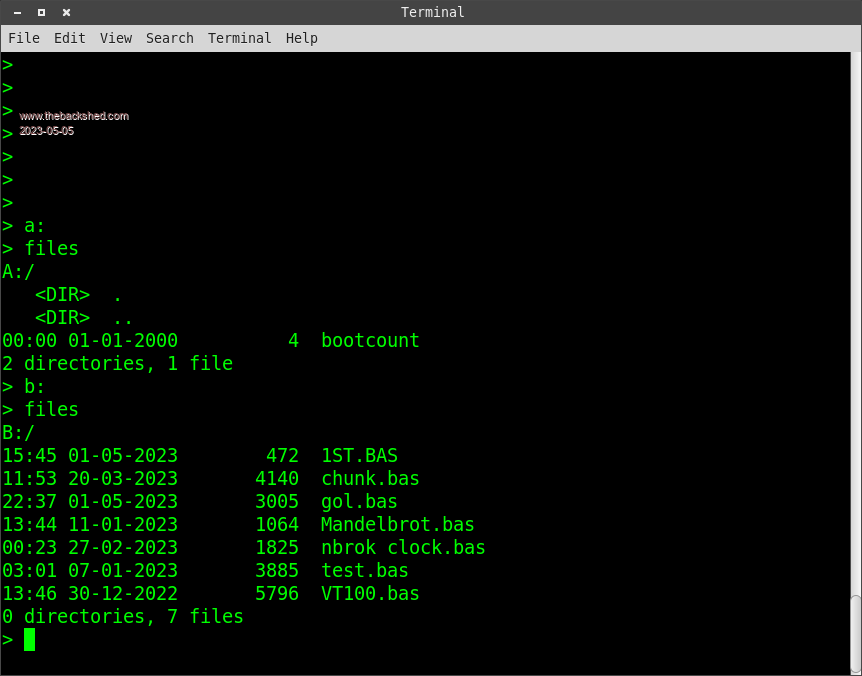
Task: Maximize the Terminal window
Action: 42,12
